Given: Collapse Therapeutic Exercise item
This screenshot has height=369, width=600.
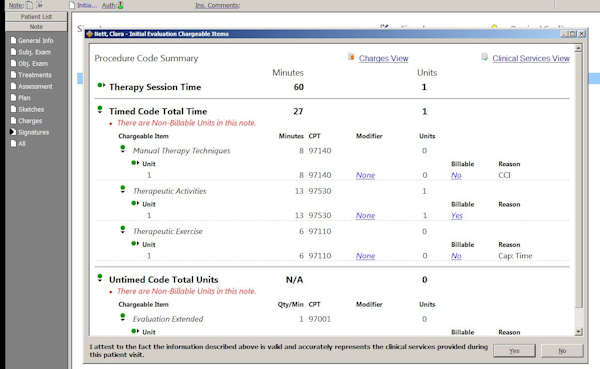Looking at the screenshot, I should (122, 229).
